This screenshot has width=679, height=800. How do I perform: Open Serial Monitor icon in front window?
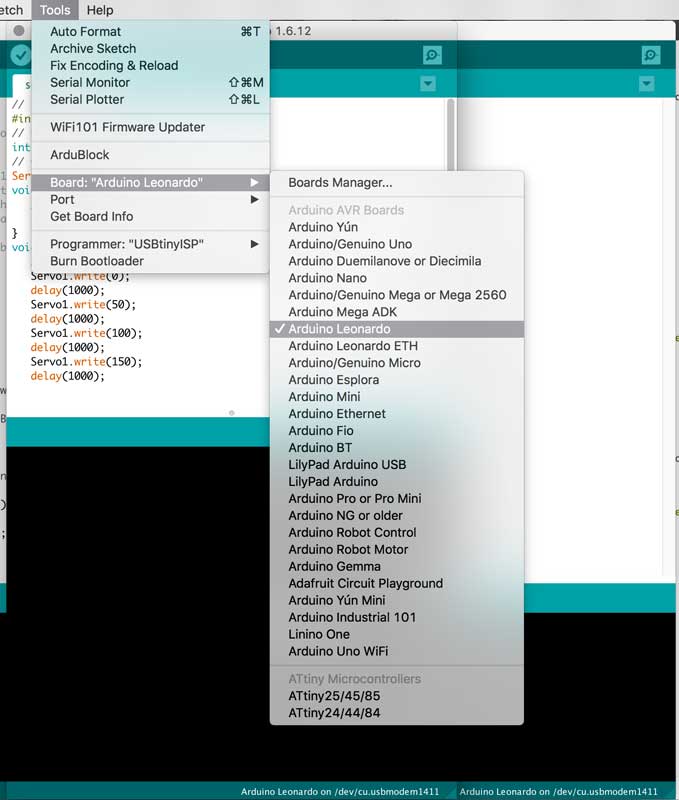432,55
